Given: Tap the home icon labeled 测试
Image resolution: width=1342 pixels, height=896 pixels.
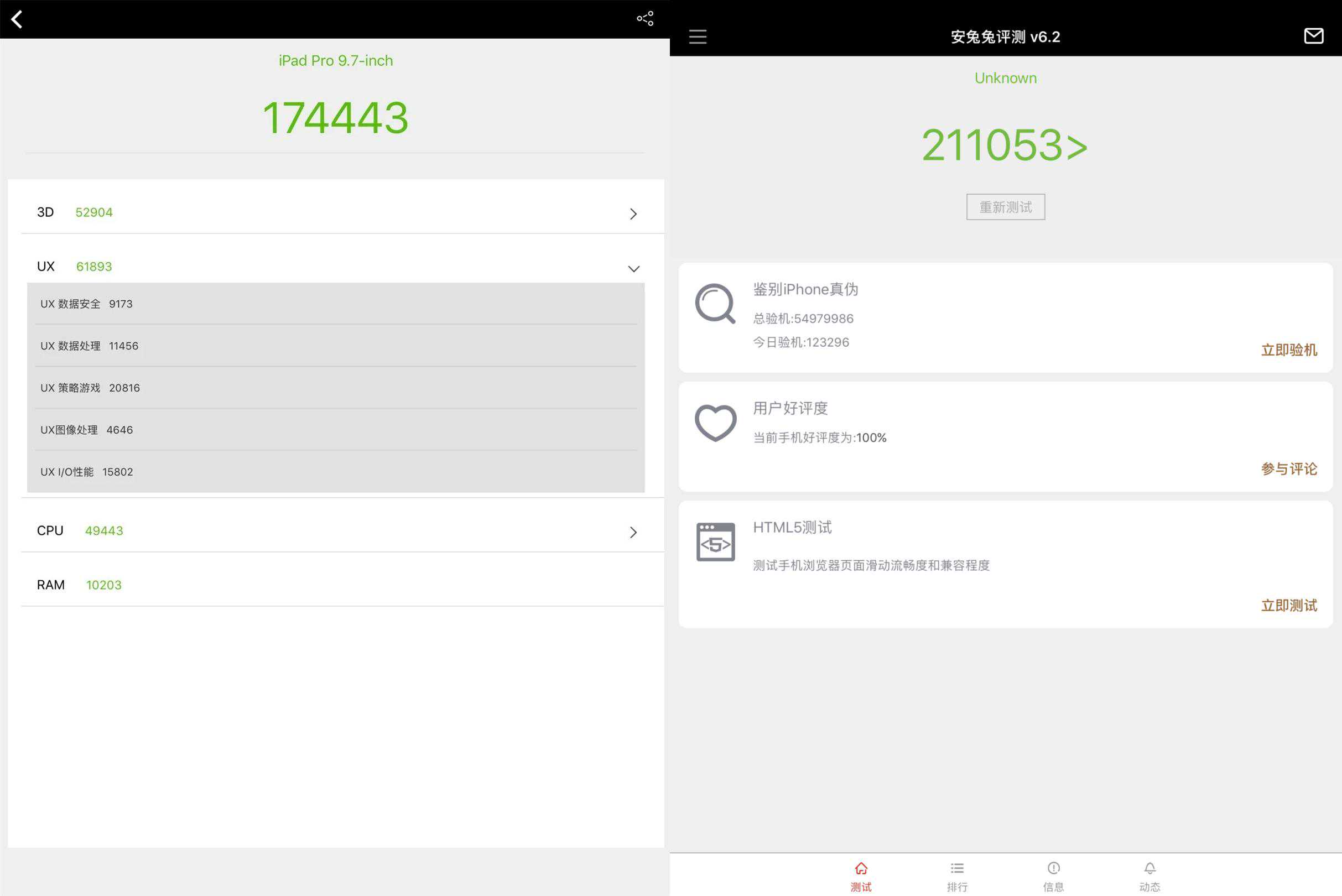Looking at the screenshot, I should 861,876.
